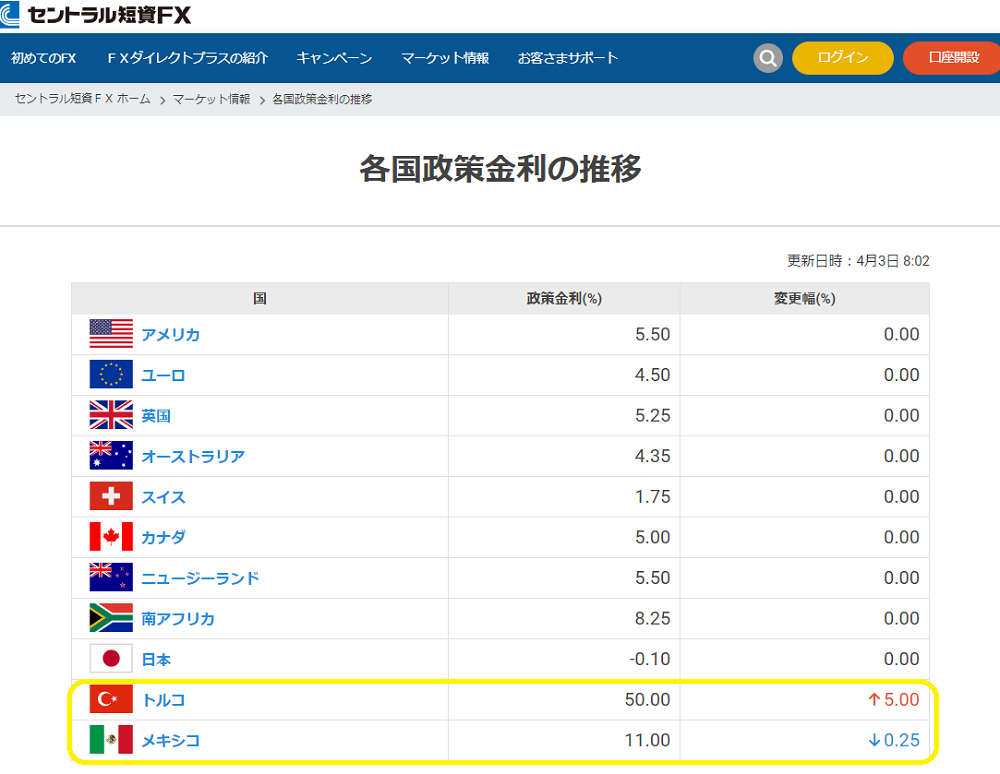1000x774 pixels.
Task: Click Turkey's policy rate 50.00
Action: pyautogui.click(x=647, y=699)
